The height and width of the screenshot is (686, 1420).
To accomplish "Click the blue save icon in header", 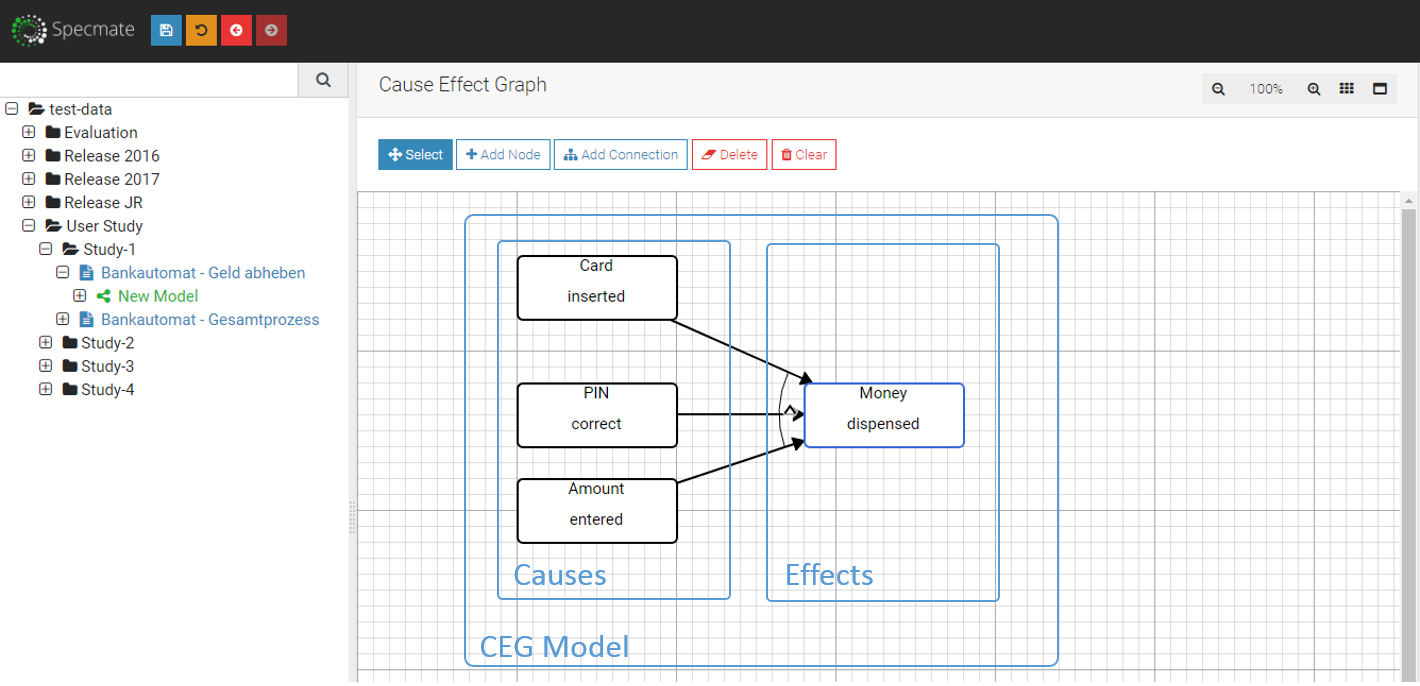I will tap(166, 30).
